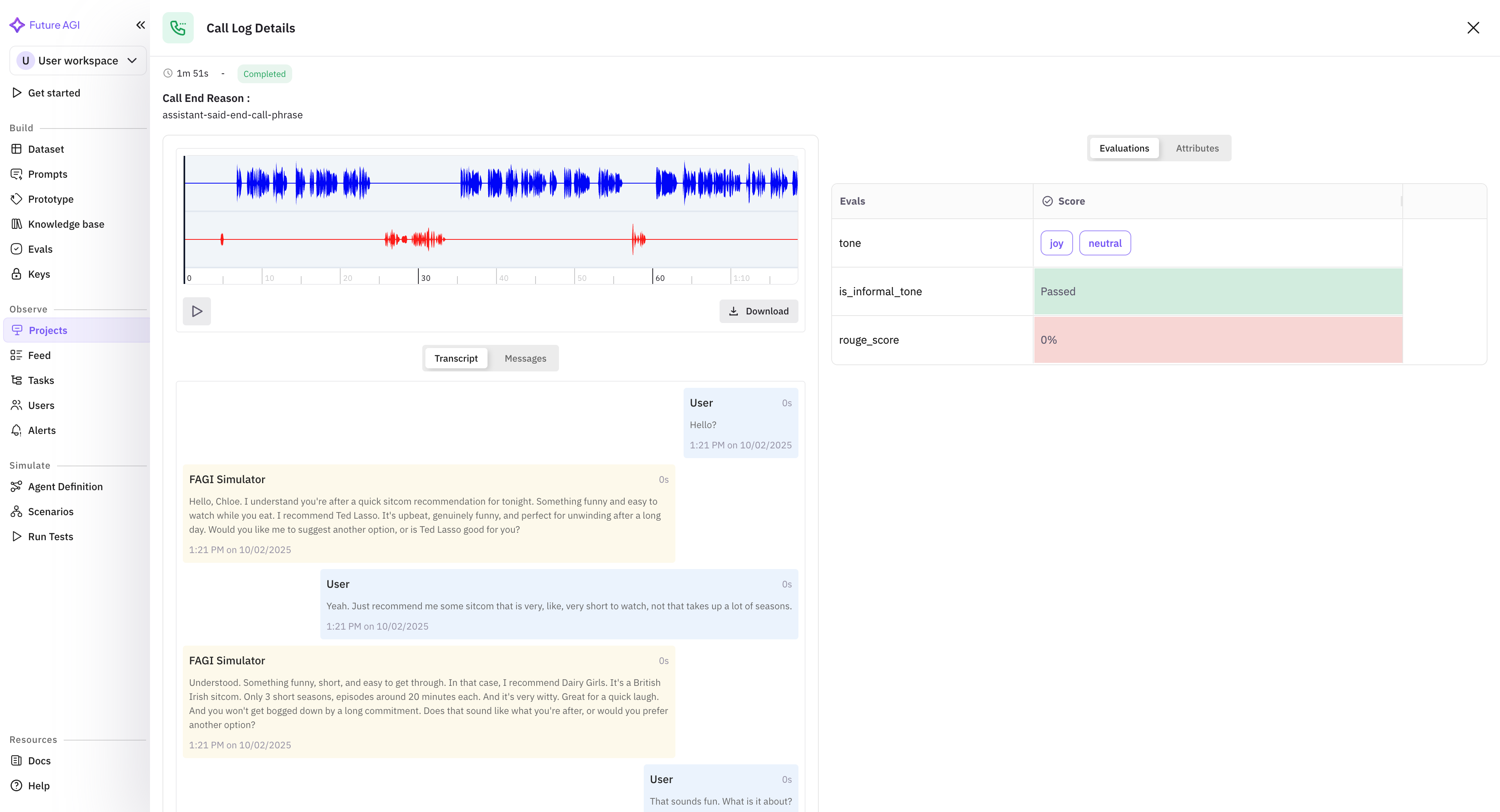Select the Attributes tab
Screen dimensions: 1500x812
[1197, 148]
